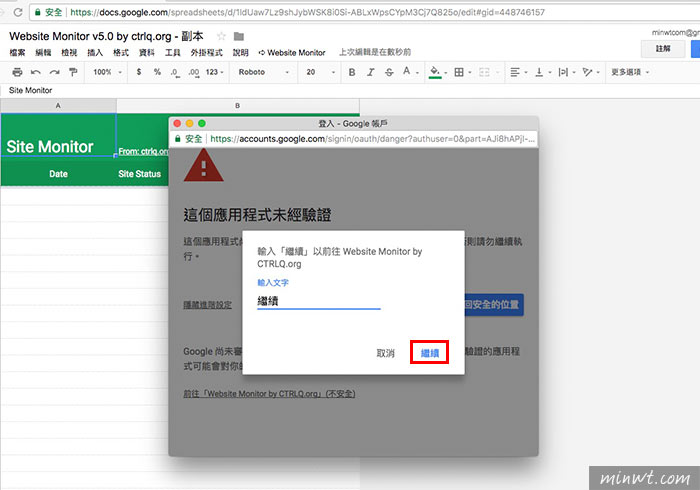Image resolution: width=700 pixels, height=490 pixels.
Task: Open the 更多選項 dropdown
Action: pos(630,72)
